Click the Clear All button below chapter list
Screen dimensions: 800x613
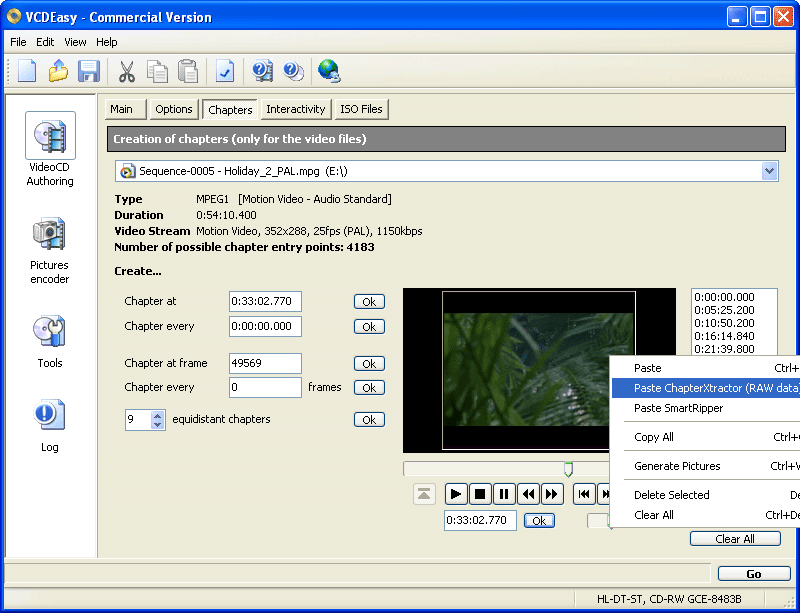[735, 539]
